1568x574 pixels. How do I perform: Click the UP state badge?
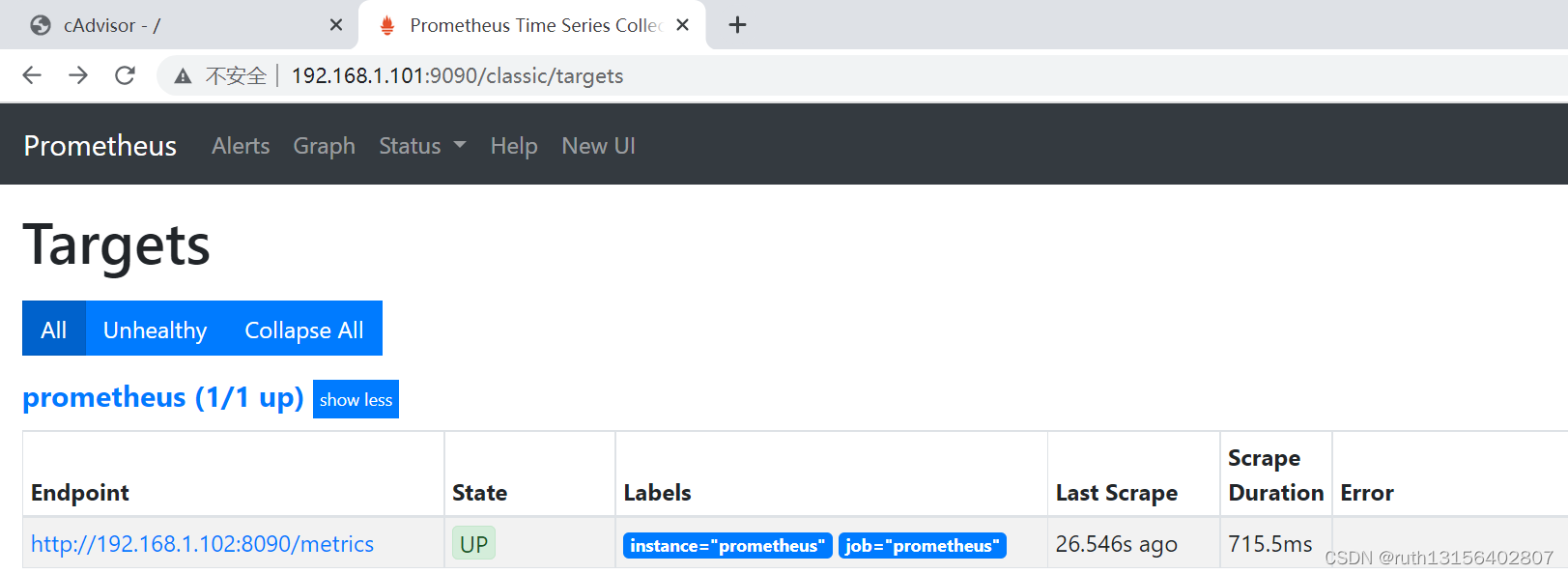(x=473, y=544)
